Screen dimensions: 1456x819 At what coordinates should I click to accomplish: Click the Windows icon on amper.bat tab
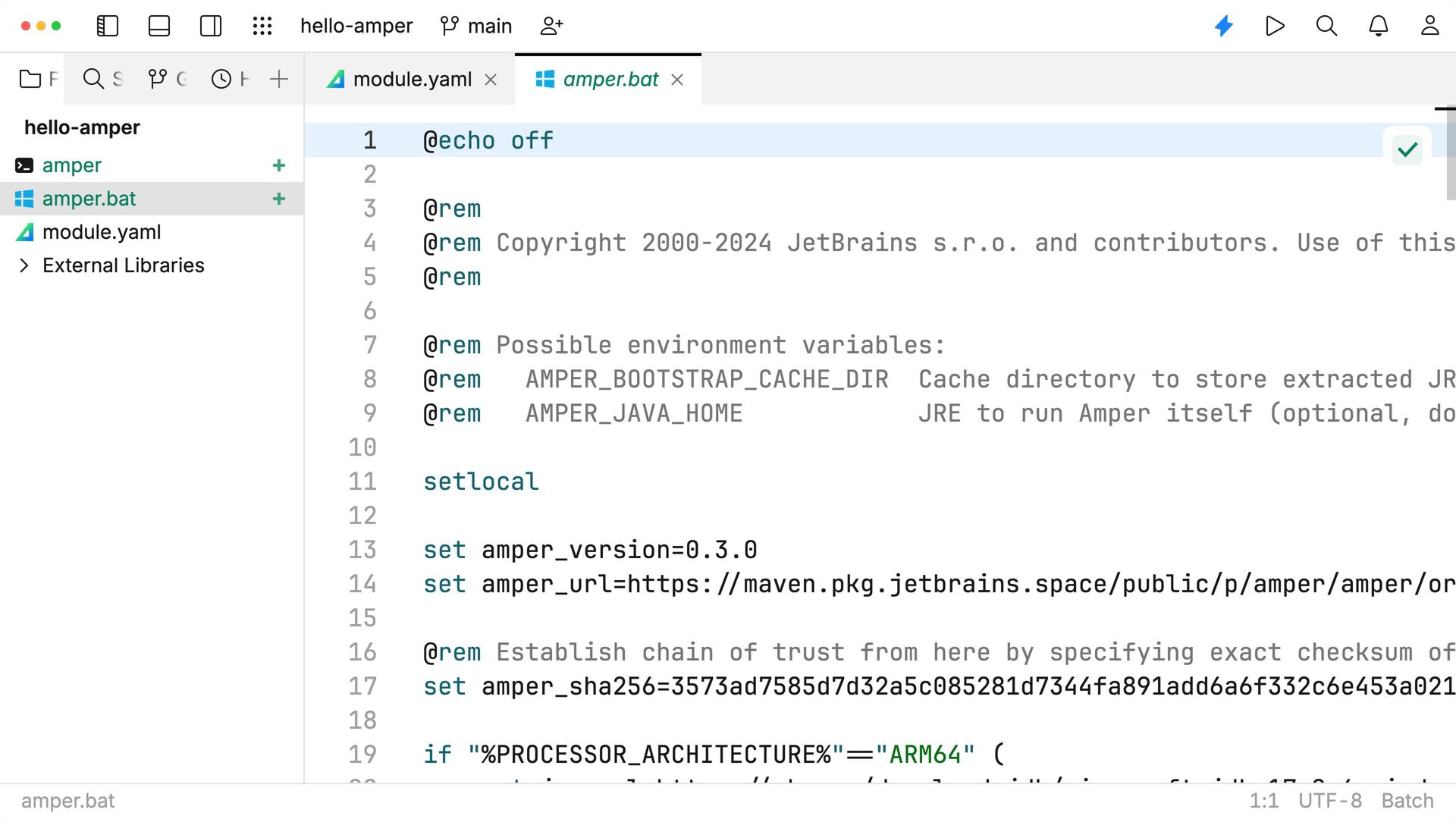(x=544, y=79)
